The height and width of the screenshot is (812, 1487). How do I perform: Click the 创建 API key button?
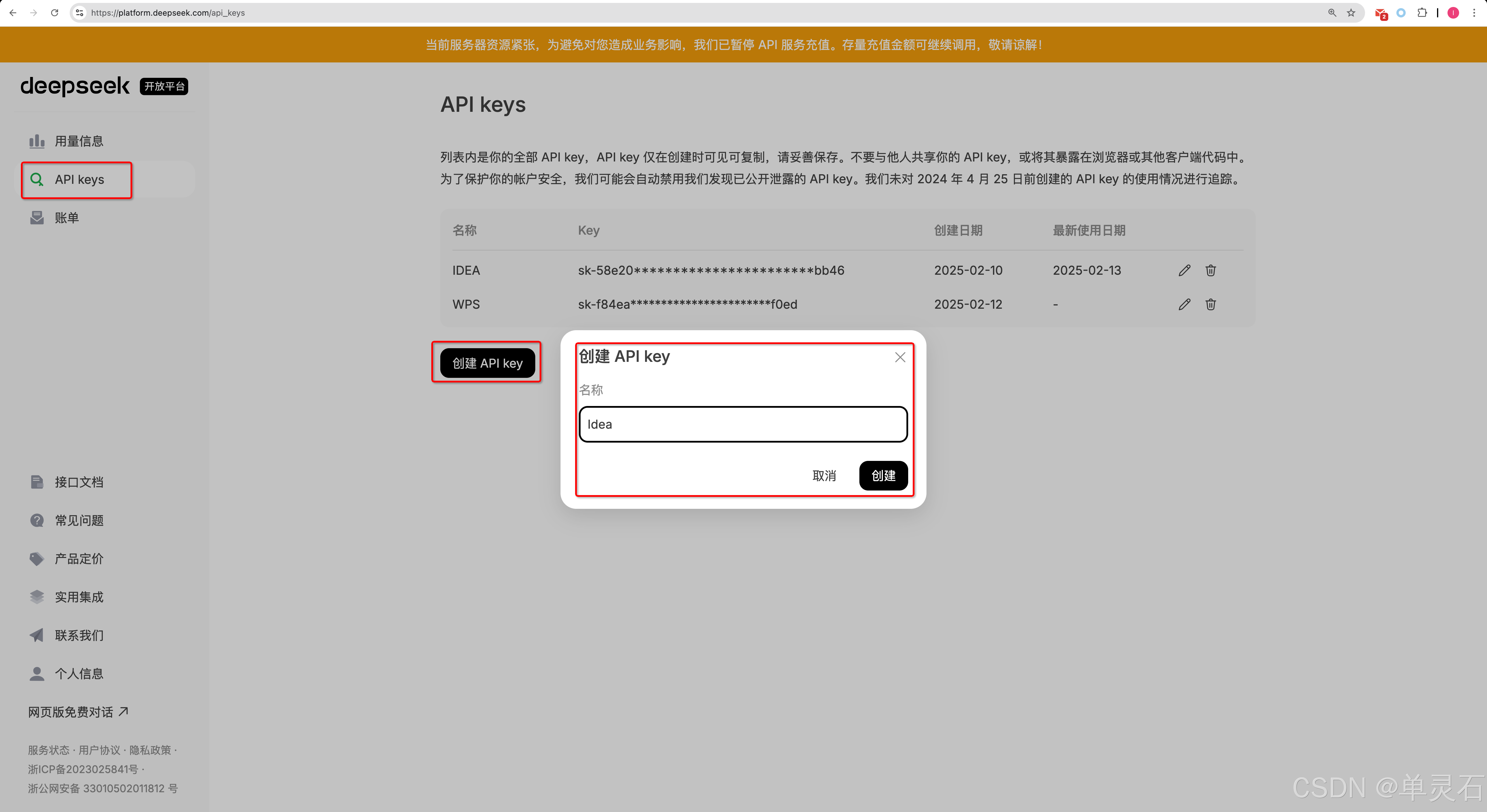pyautogui.click(x=487, y=363)
